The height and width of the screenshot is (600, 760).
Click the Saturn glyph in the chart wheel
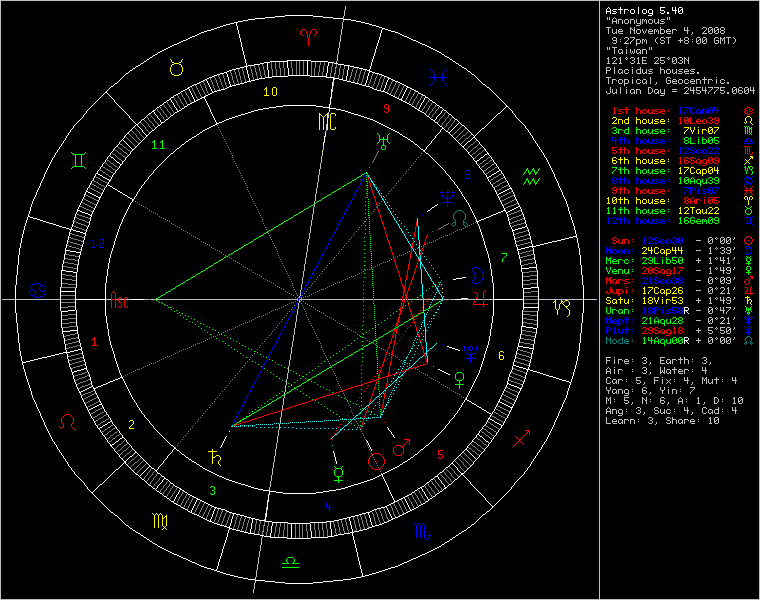point(213,458)
